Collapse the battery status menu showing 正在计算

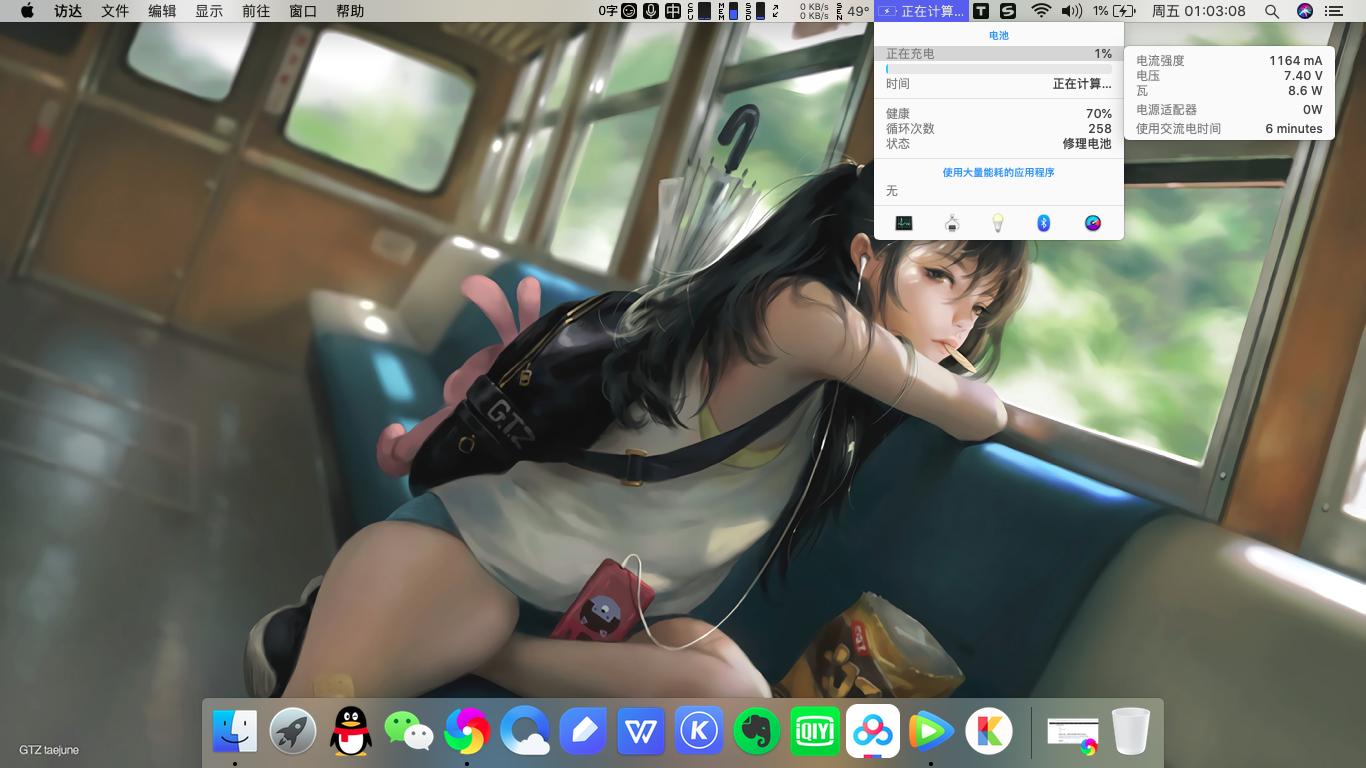pos(922,11)
